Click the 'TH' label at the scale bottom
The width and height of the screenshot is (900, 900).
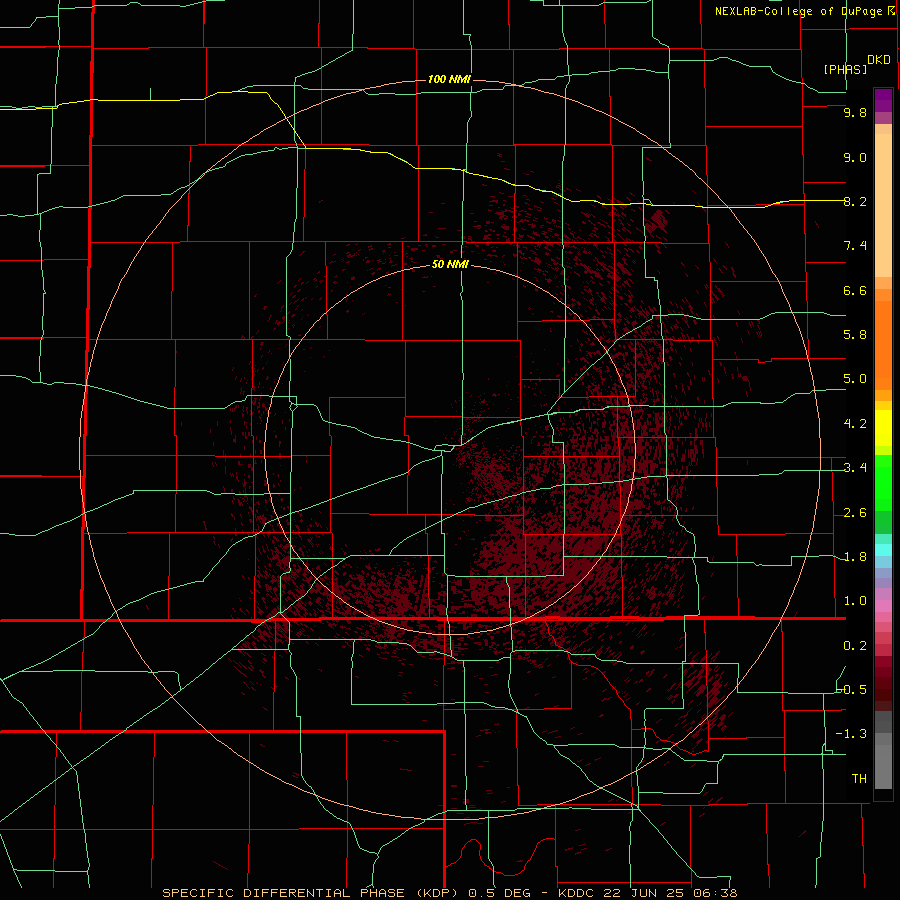pyautogui.click(x=859, y=779)
